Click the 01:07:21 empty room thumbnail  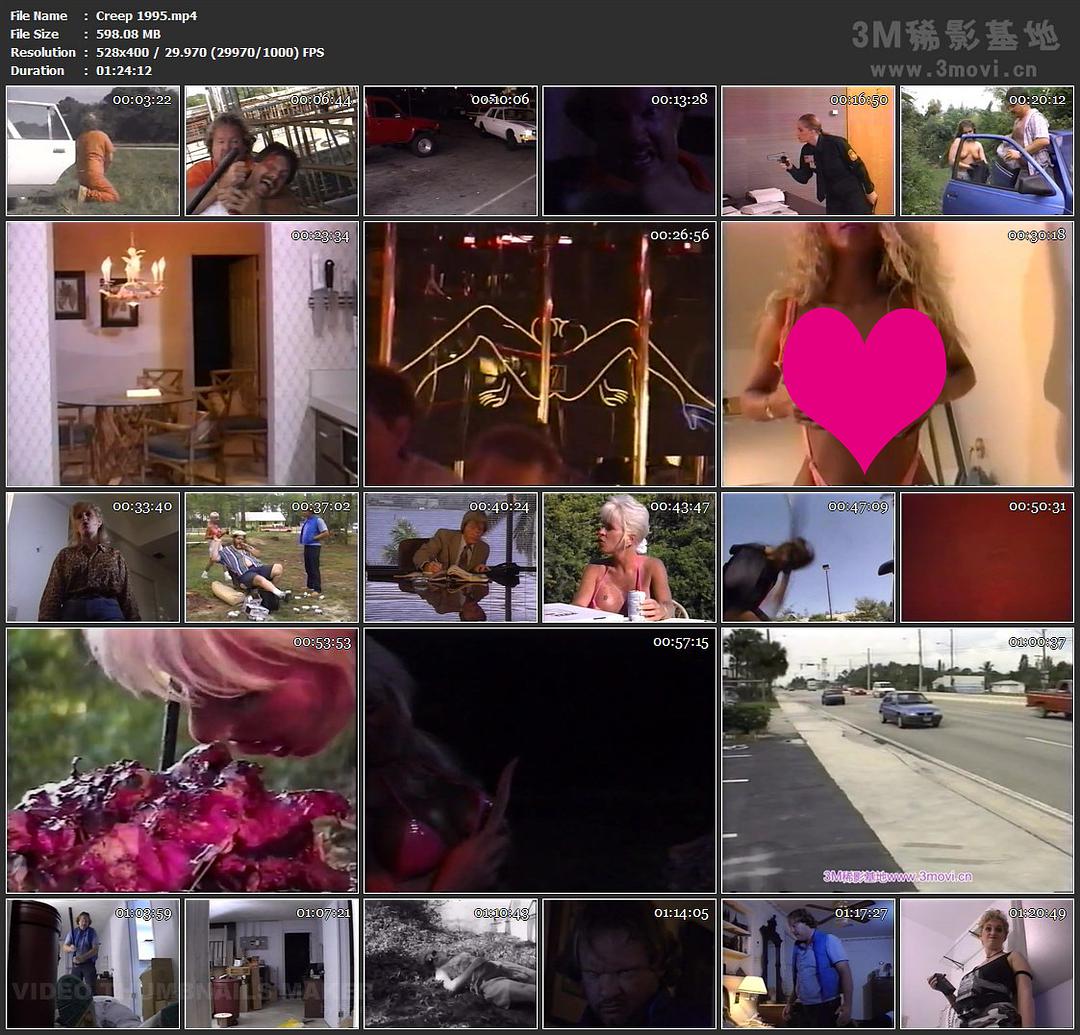click(x=272, y=964)
